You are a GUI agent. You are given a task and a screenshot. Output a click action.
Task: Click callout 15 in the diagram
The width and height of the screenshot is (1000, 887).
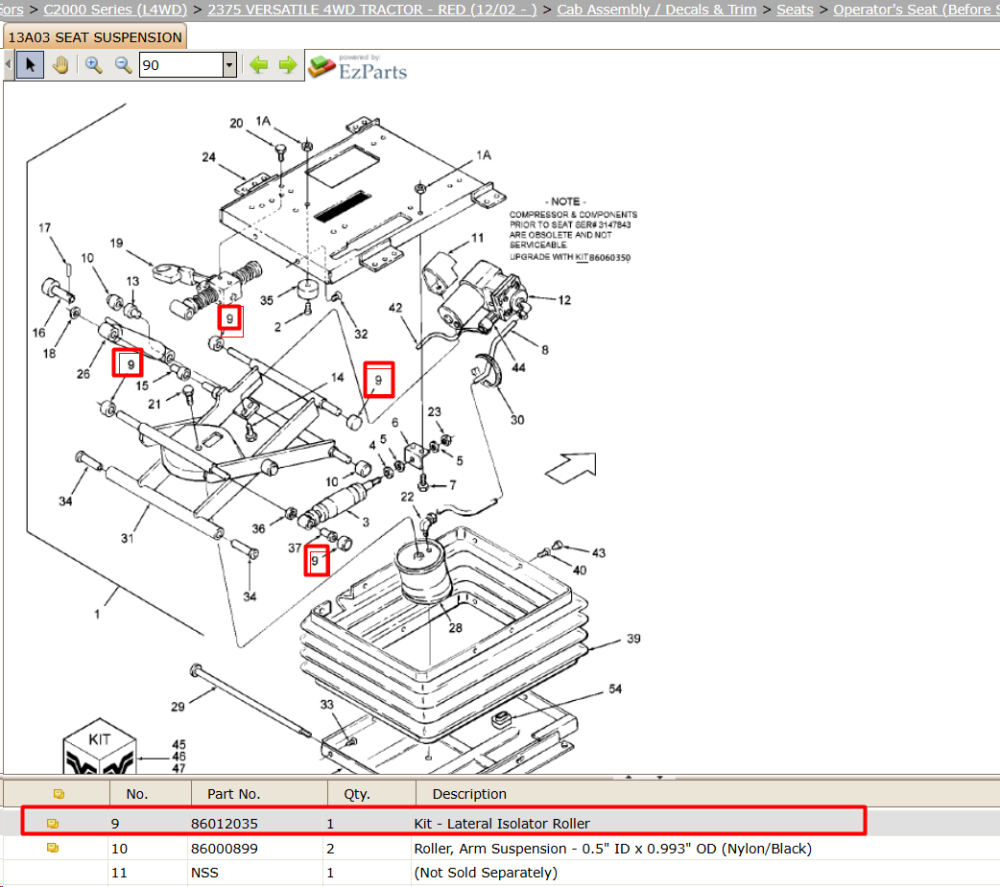(x=142, y=386)
